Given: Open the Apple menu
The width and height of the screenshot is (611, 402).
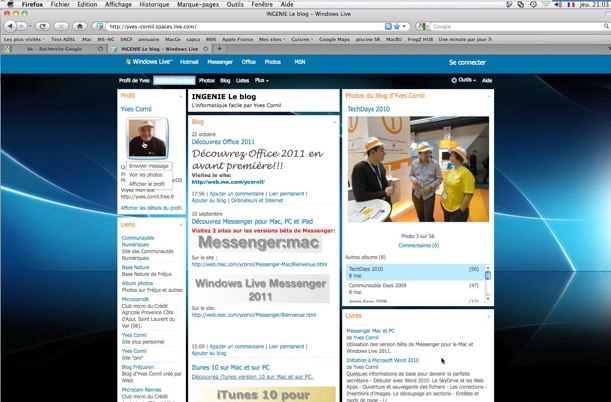Looking at the screenshot, I should coord(10,4).
